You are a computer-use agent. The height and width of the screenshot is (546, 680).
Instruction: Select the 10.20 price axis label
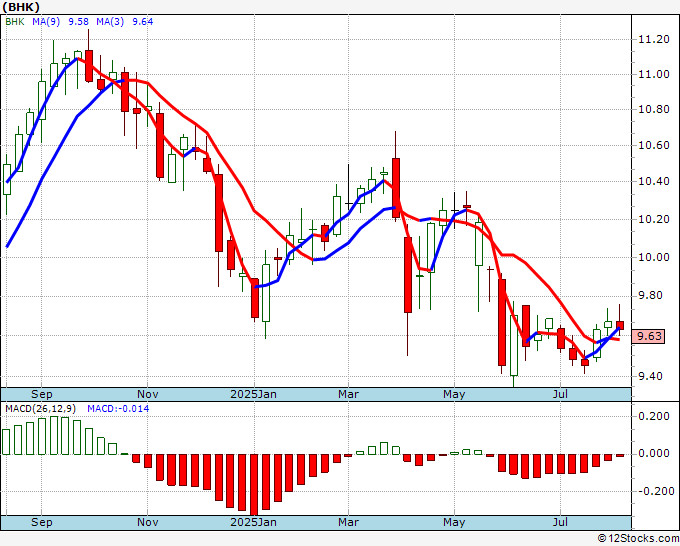point(654,219)
